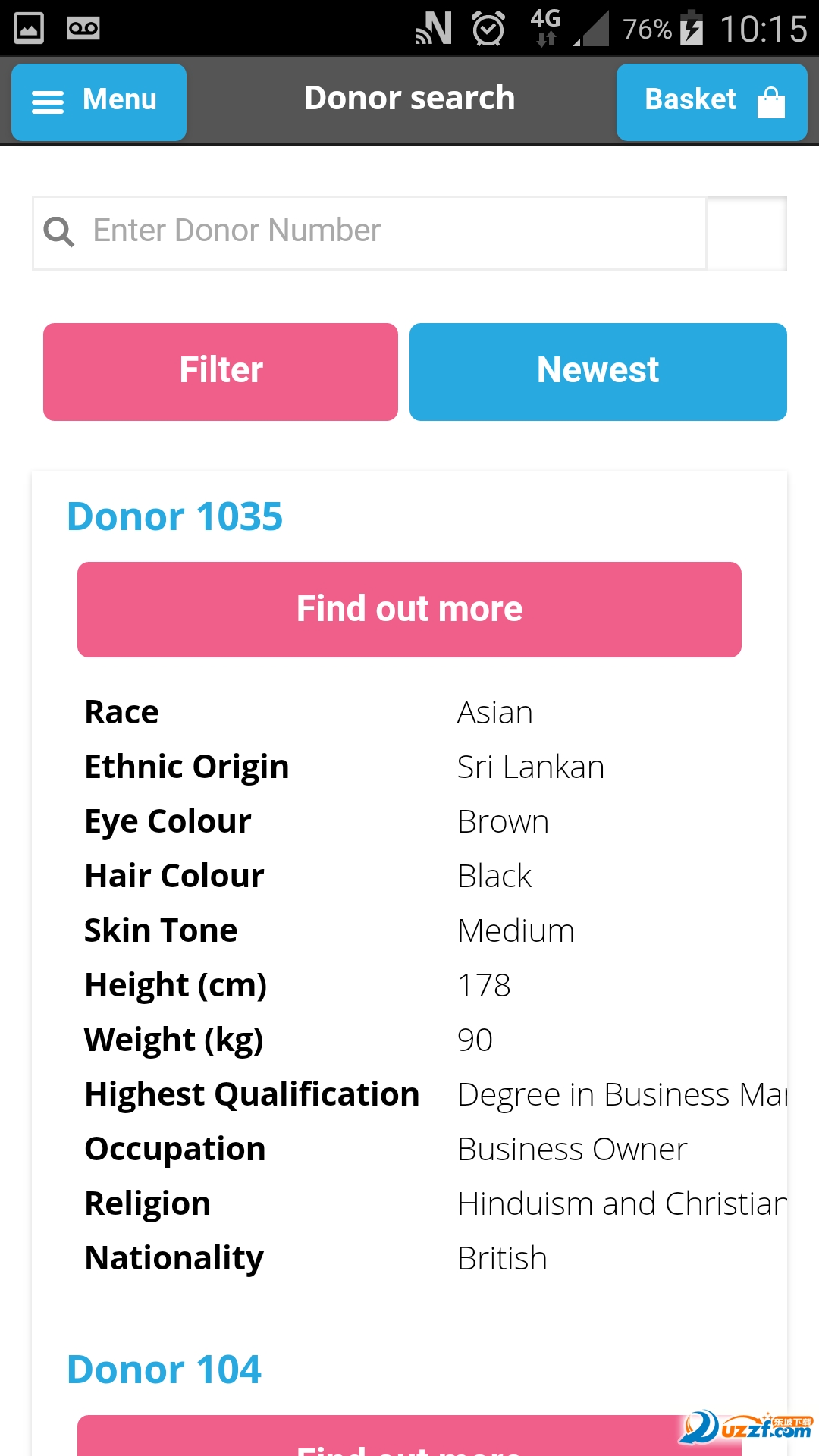
Task: Tap the NFC status bar icon
Action: (x=435, y=29)
